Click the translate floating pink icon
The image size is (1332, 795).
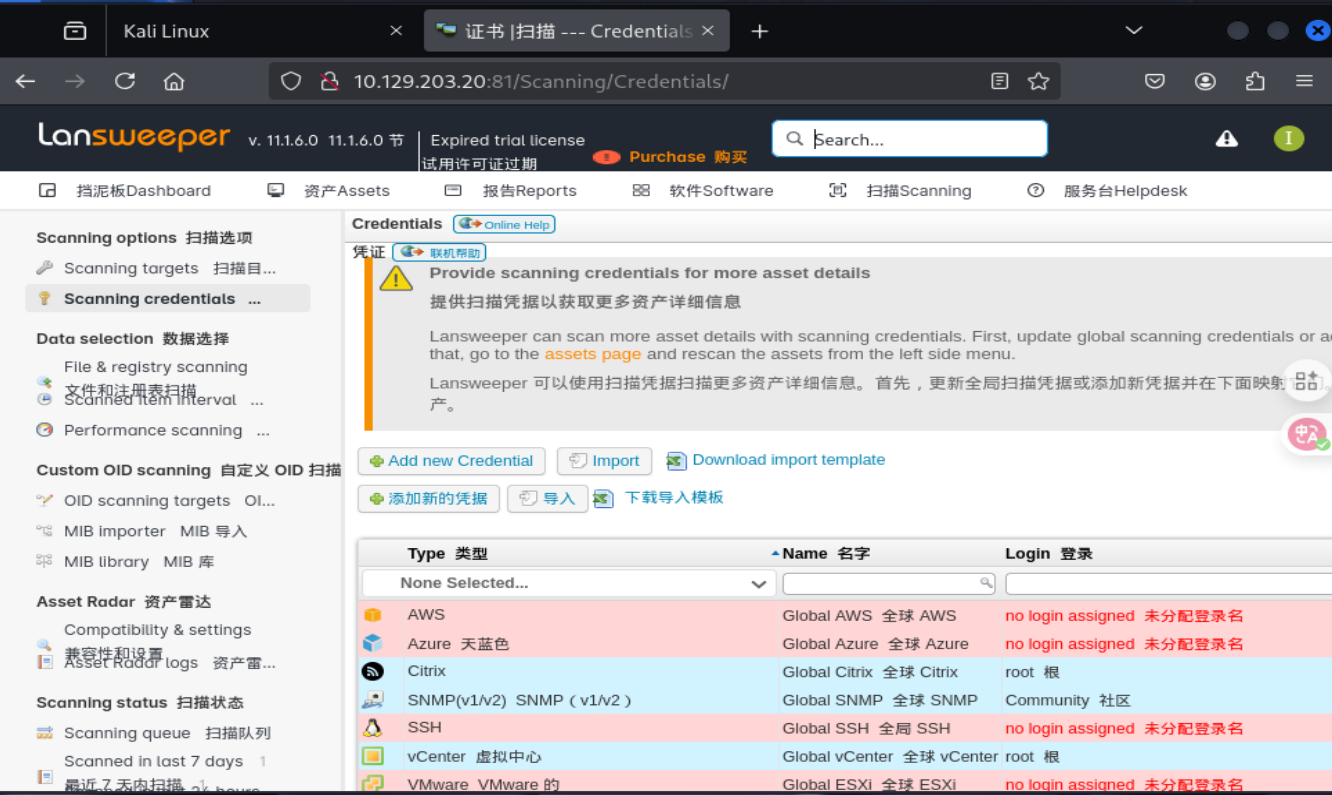tap(1308, 434)
